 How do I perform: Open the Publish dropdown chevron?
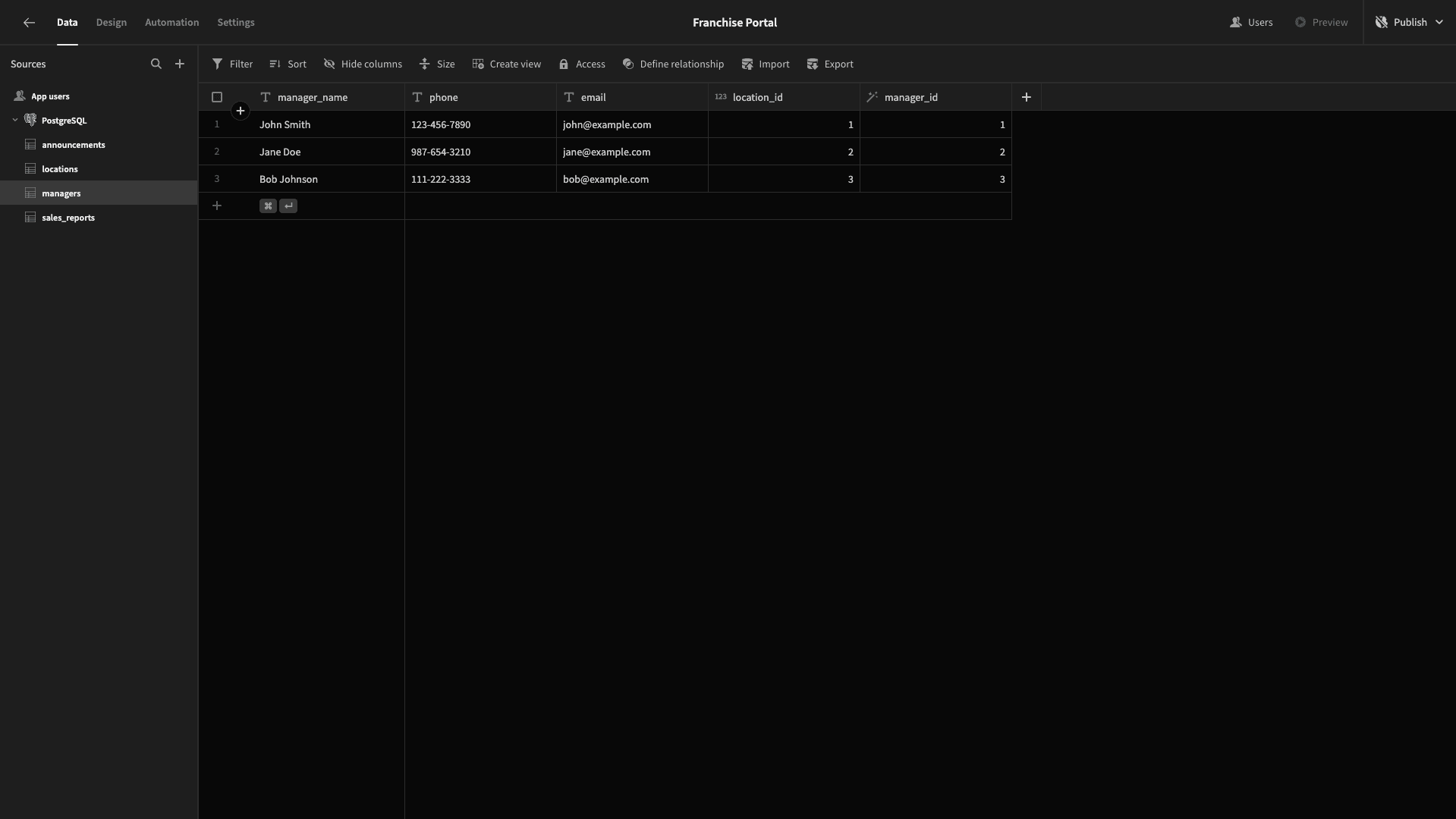coord(1439,23)
